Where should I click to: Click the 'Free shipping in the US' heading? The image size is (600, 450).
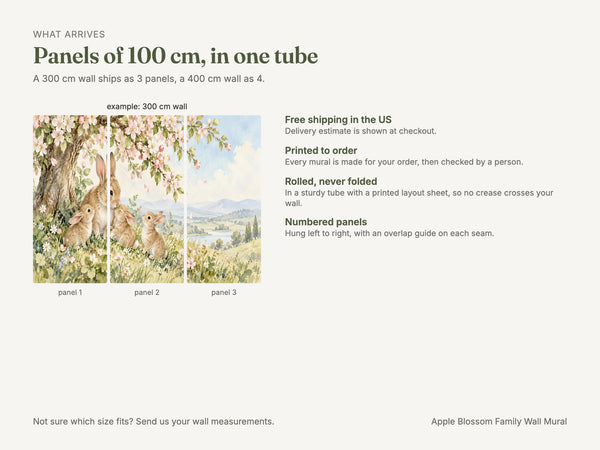click(338, 120)
